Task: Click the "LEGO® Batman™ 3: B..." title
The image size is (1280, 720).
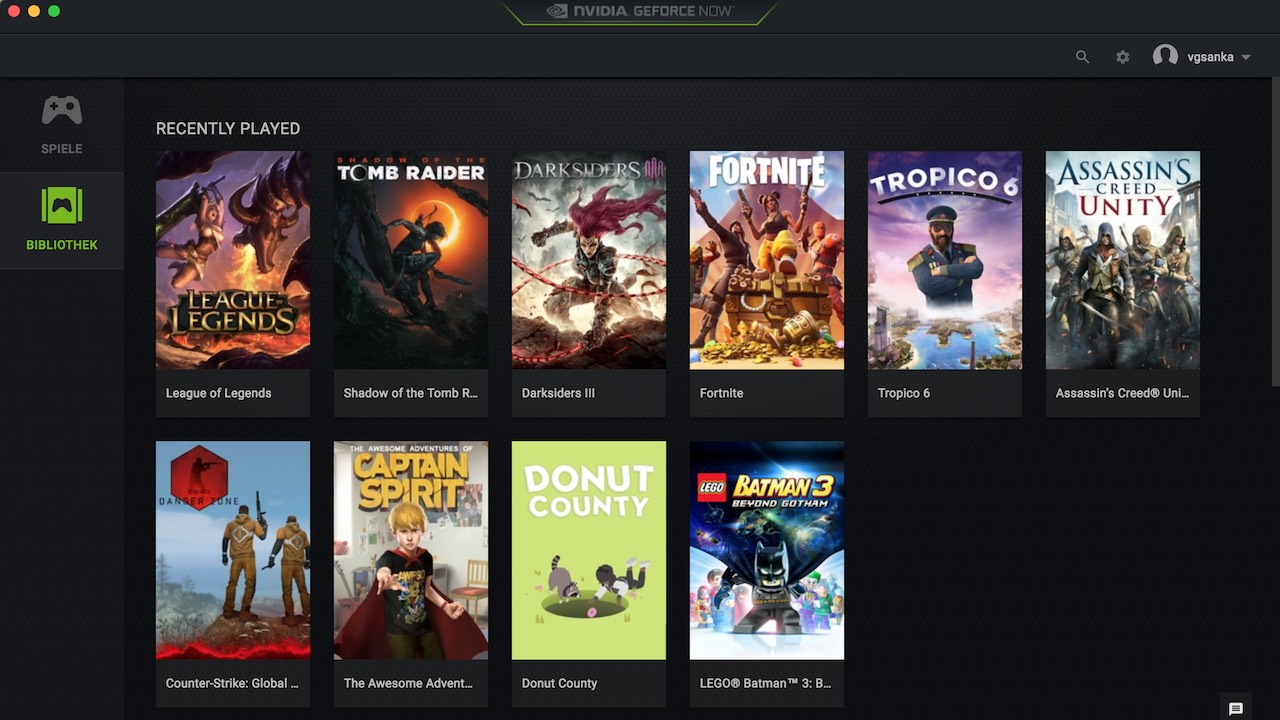Action: (765, 683)
